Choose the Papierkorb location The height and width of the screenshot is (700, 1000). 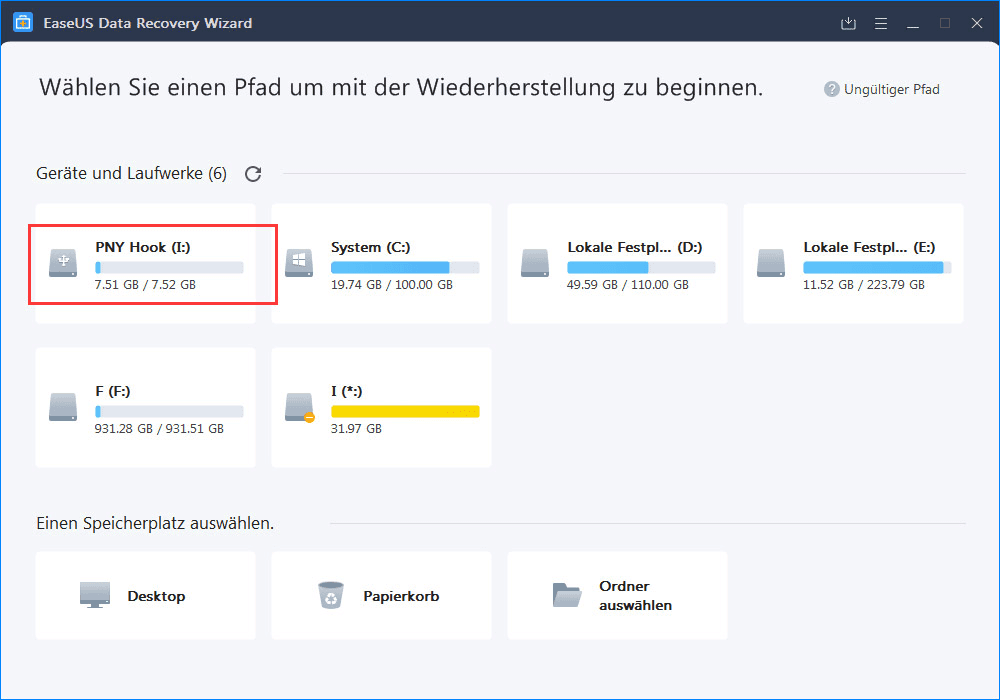(381, 595)
